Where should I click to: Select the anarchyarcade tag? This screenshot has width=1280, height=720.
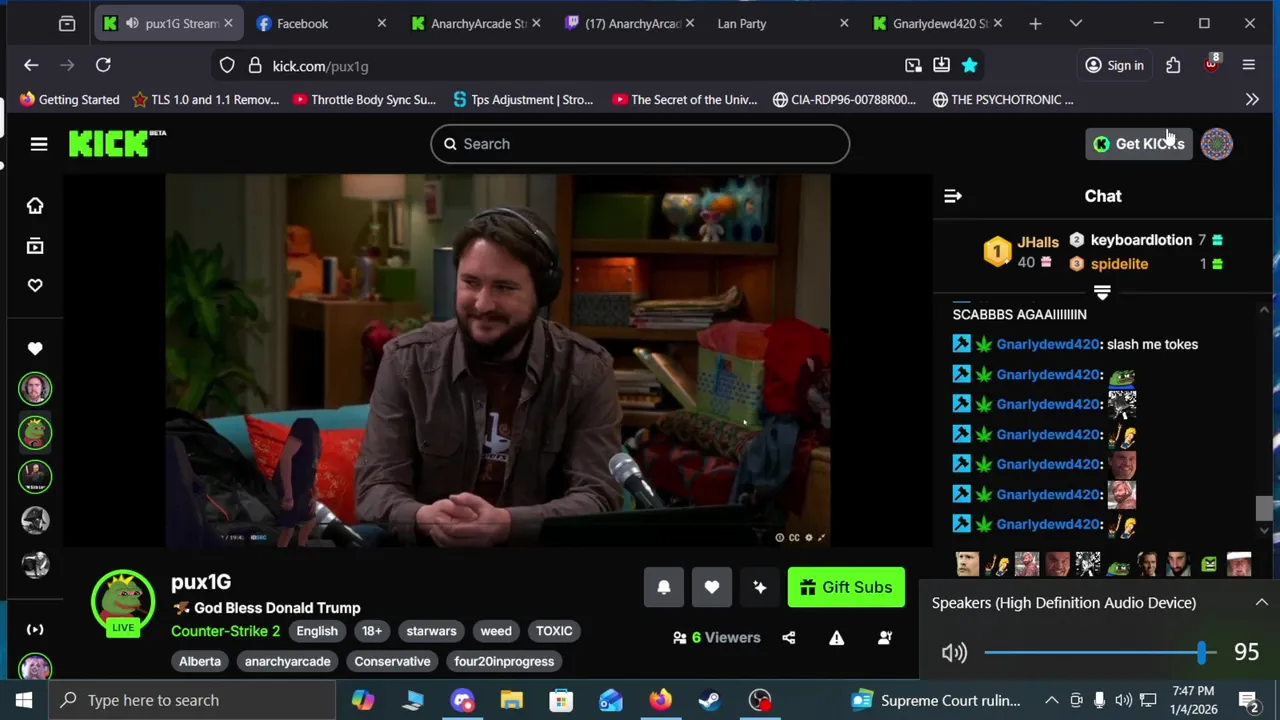(x=287, y=661)
